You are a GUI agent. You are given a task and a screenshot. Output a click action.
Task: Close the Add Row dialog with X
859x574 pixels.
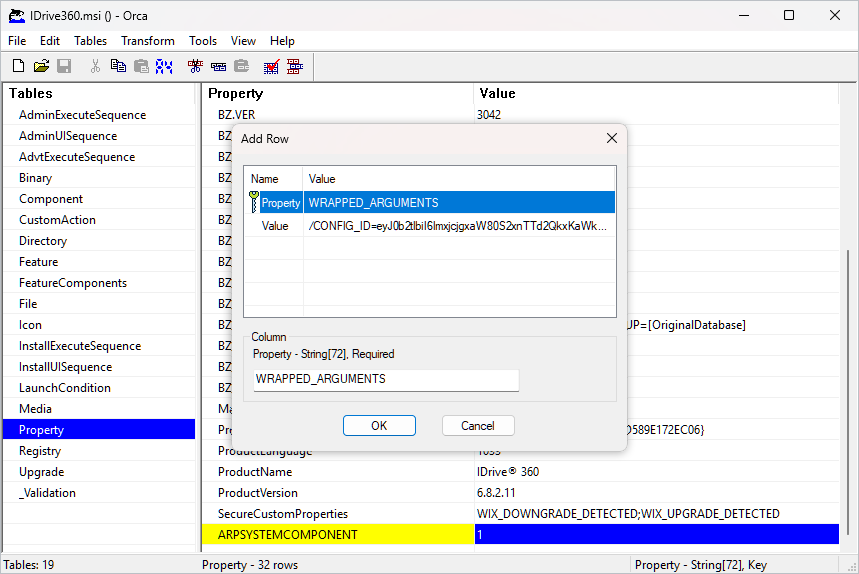point(612,138)
